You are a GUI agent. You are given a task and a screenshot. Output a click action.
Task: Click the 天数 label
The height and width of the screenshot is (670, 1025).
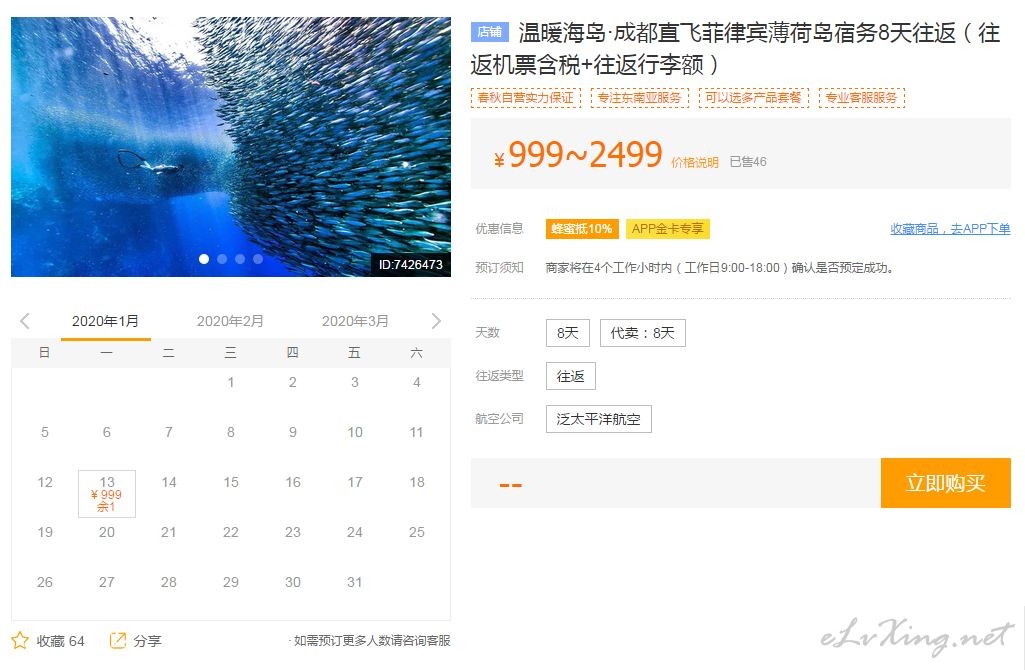pyautogui.click(x=488, y=332)
